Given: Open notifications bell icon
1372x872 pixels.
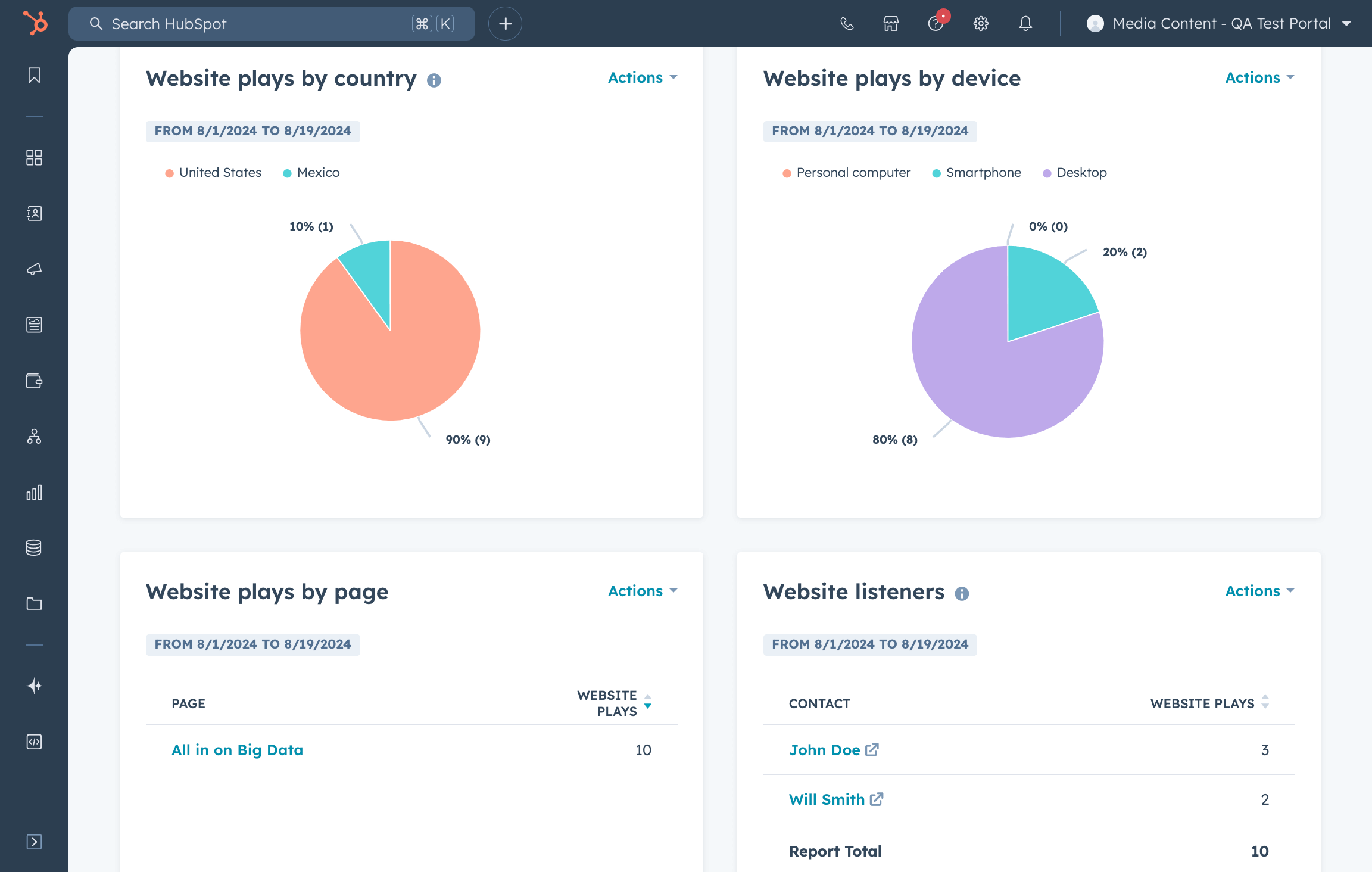Looking at the screenshot, I should (1025, 24).
